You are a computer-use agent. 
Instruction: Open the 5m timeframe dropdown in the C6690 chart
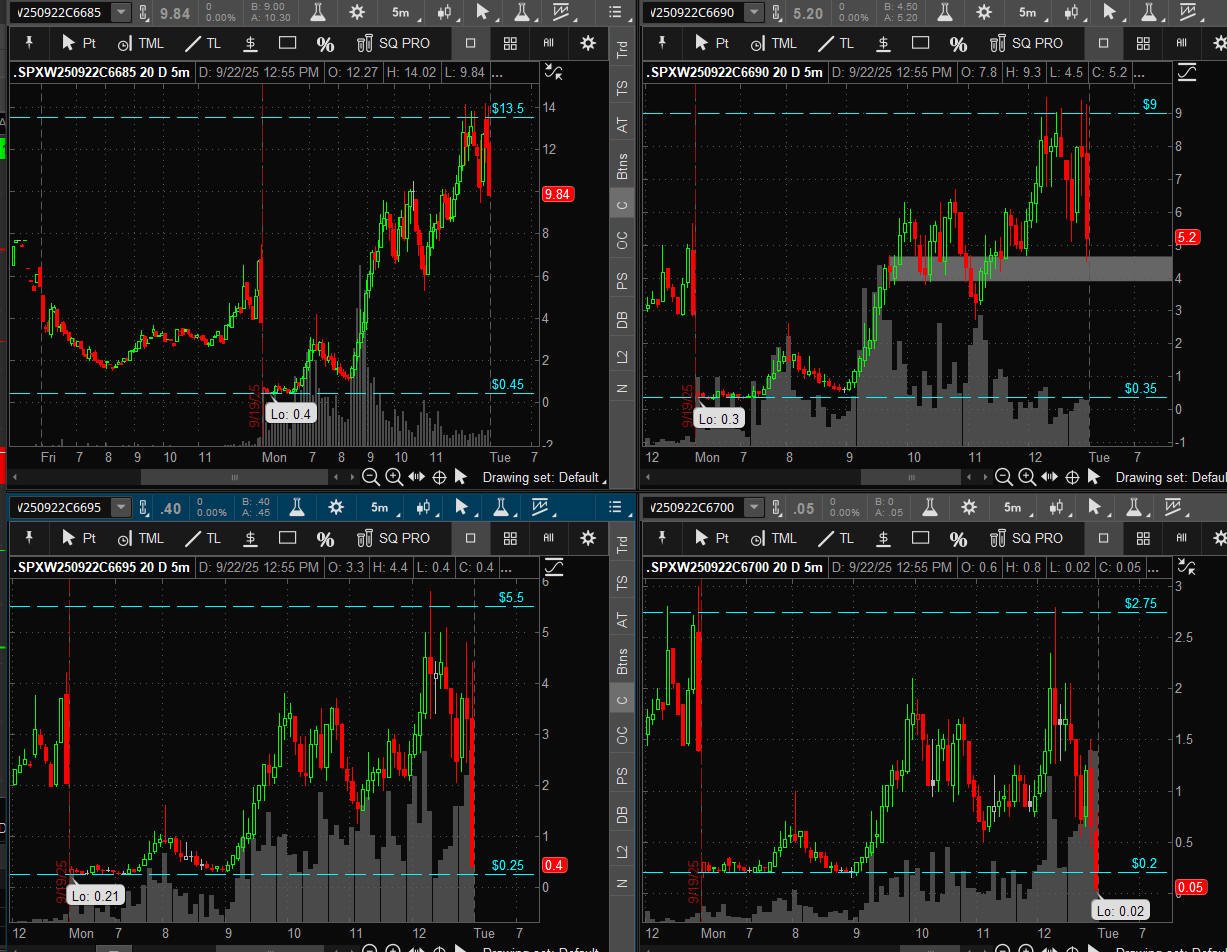1027,12
